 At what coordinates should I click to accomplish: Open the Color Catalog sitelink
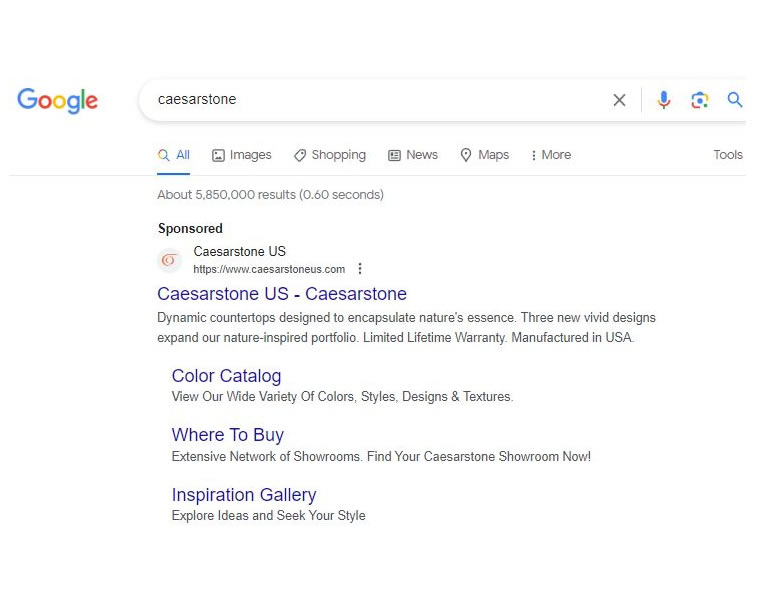point(226,376)
